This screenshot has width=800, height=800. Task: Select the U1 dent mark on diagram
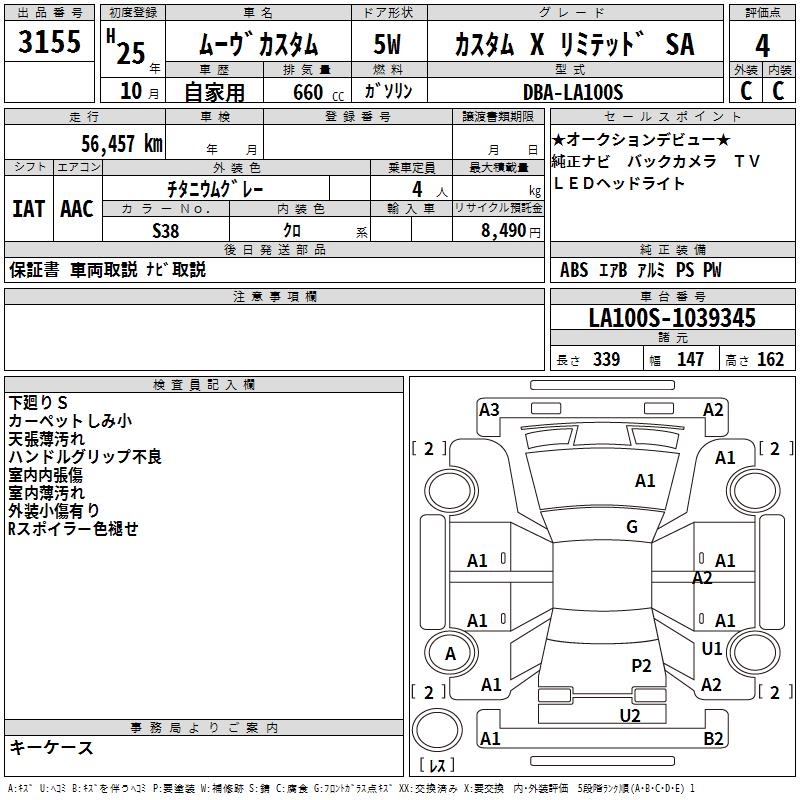pos(712,649)
